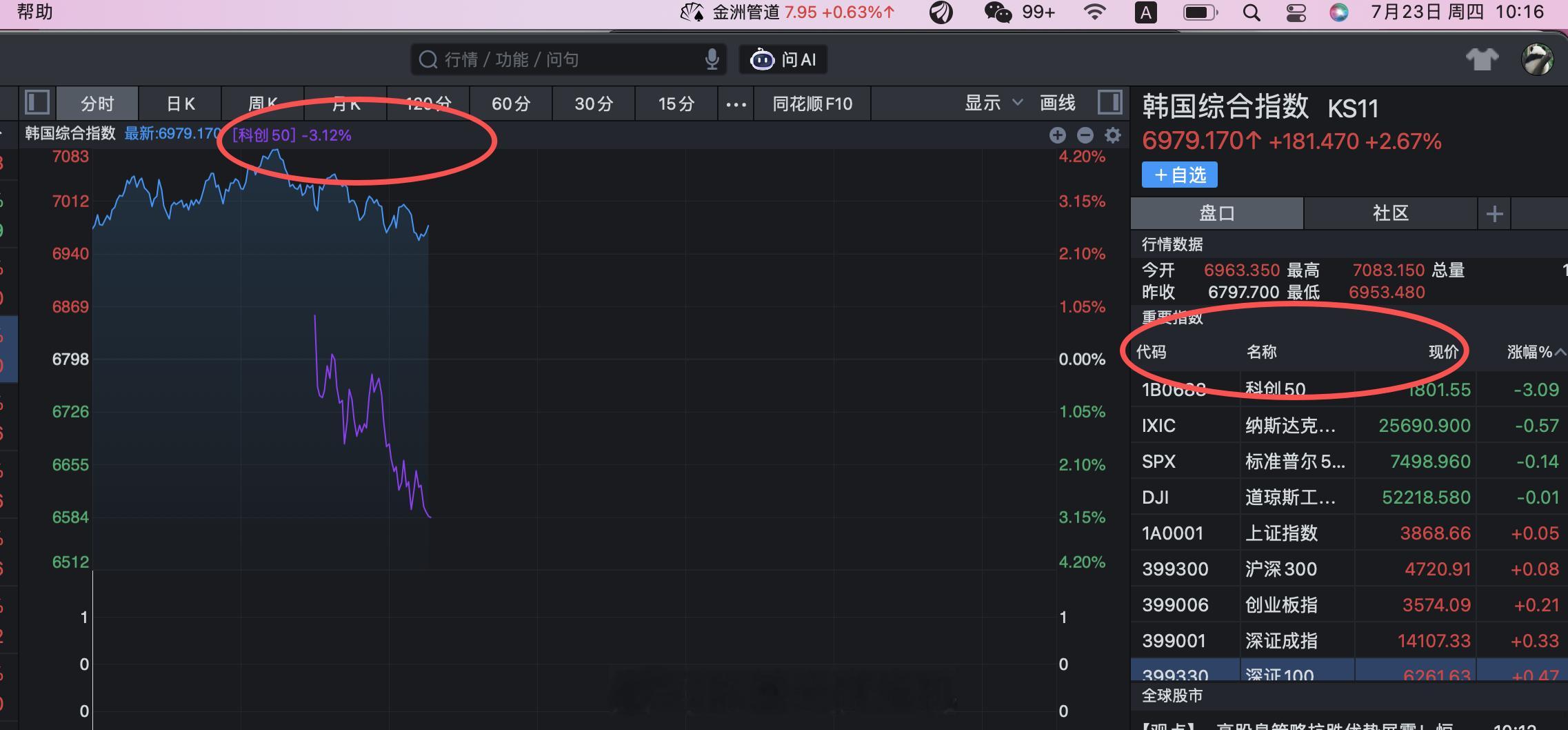Open chart settings gear icon
The image size is (1568, 730).
coord(1112,135)
